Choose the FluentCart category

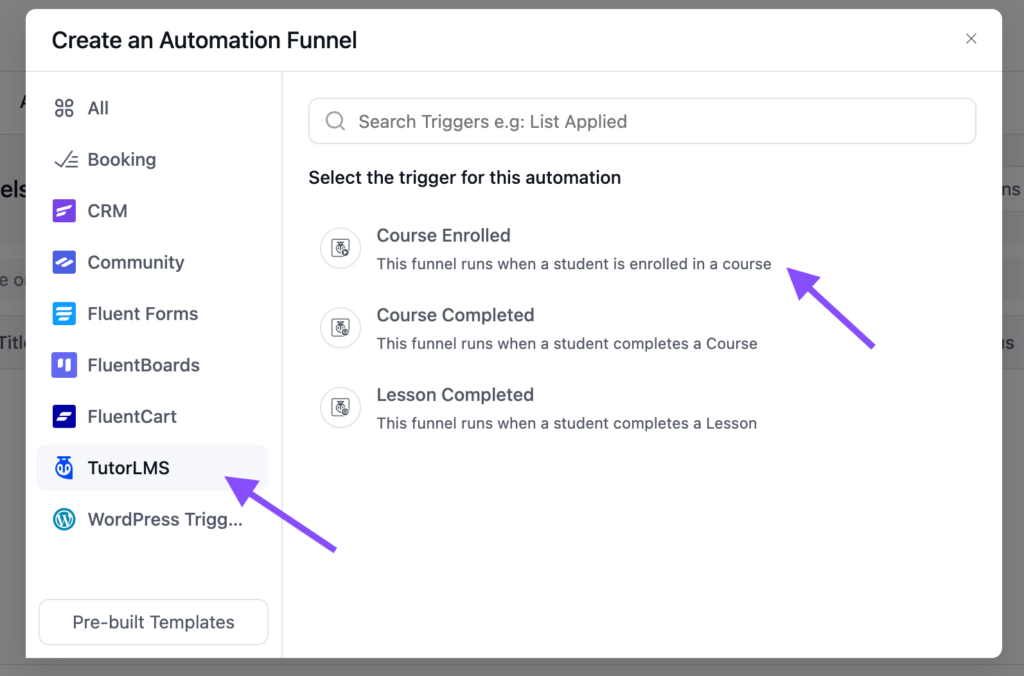click(x=152, y=416)
